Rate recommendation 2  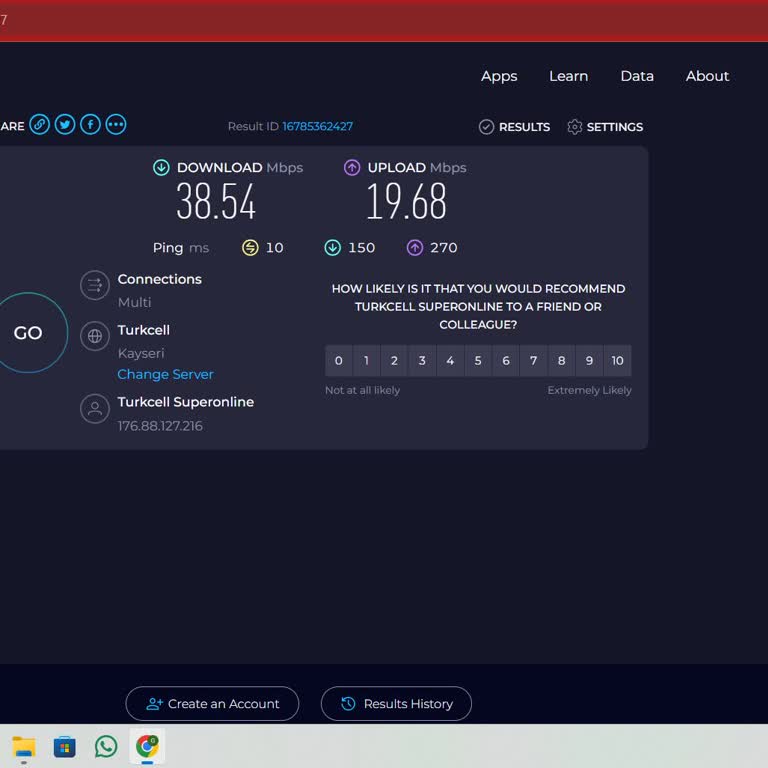click(x=394, y=361)
